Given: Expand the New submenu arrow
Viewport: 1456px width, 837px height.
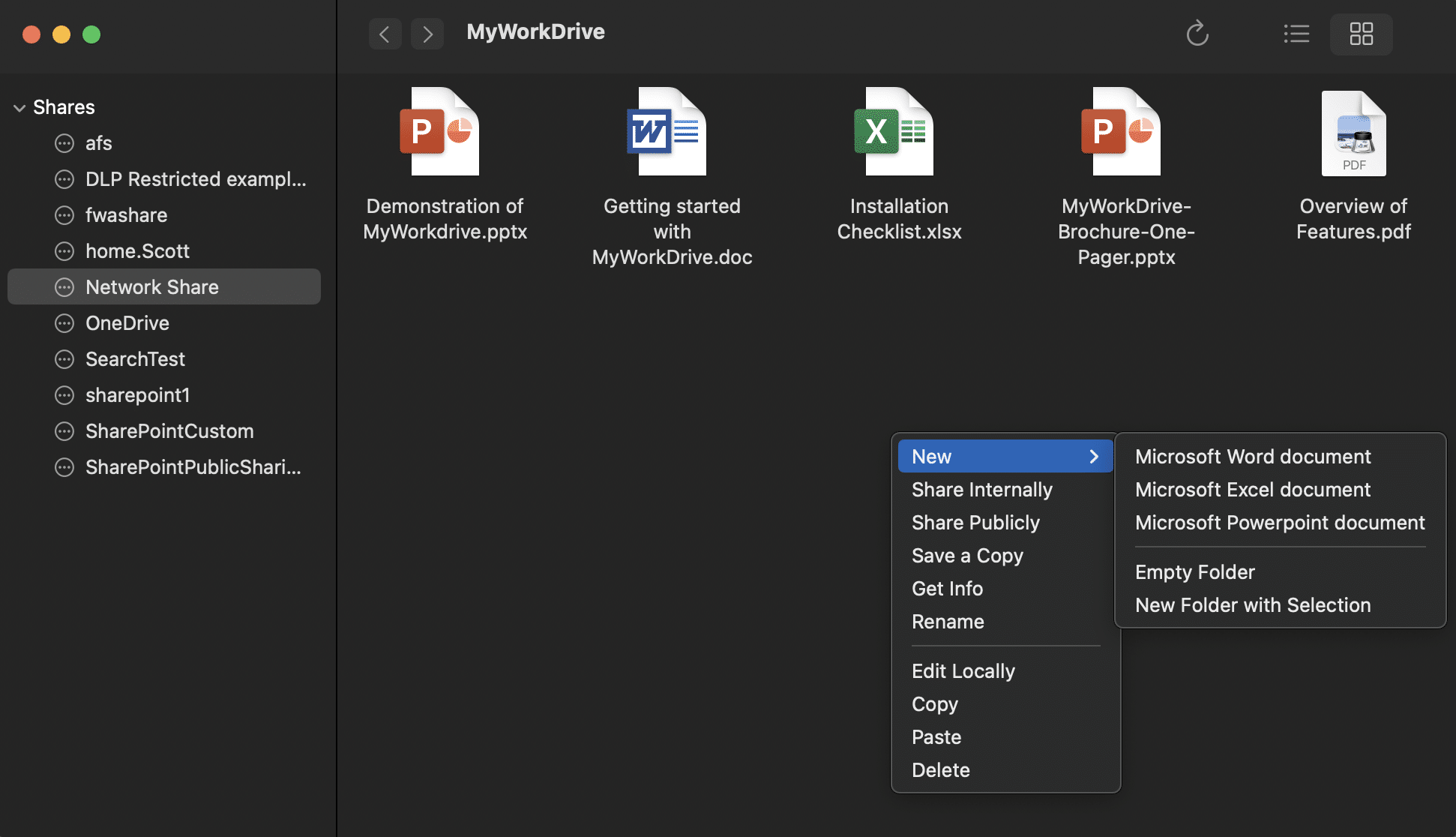Looking at the screenshot, I should pos(1094,457).
